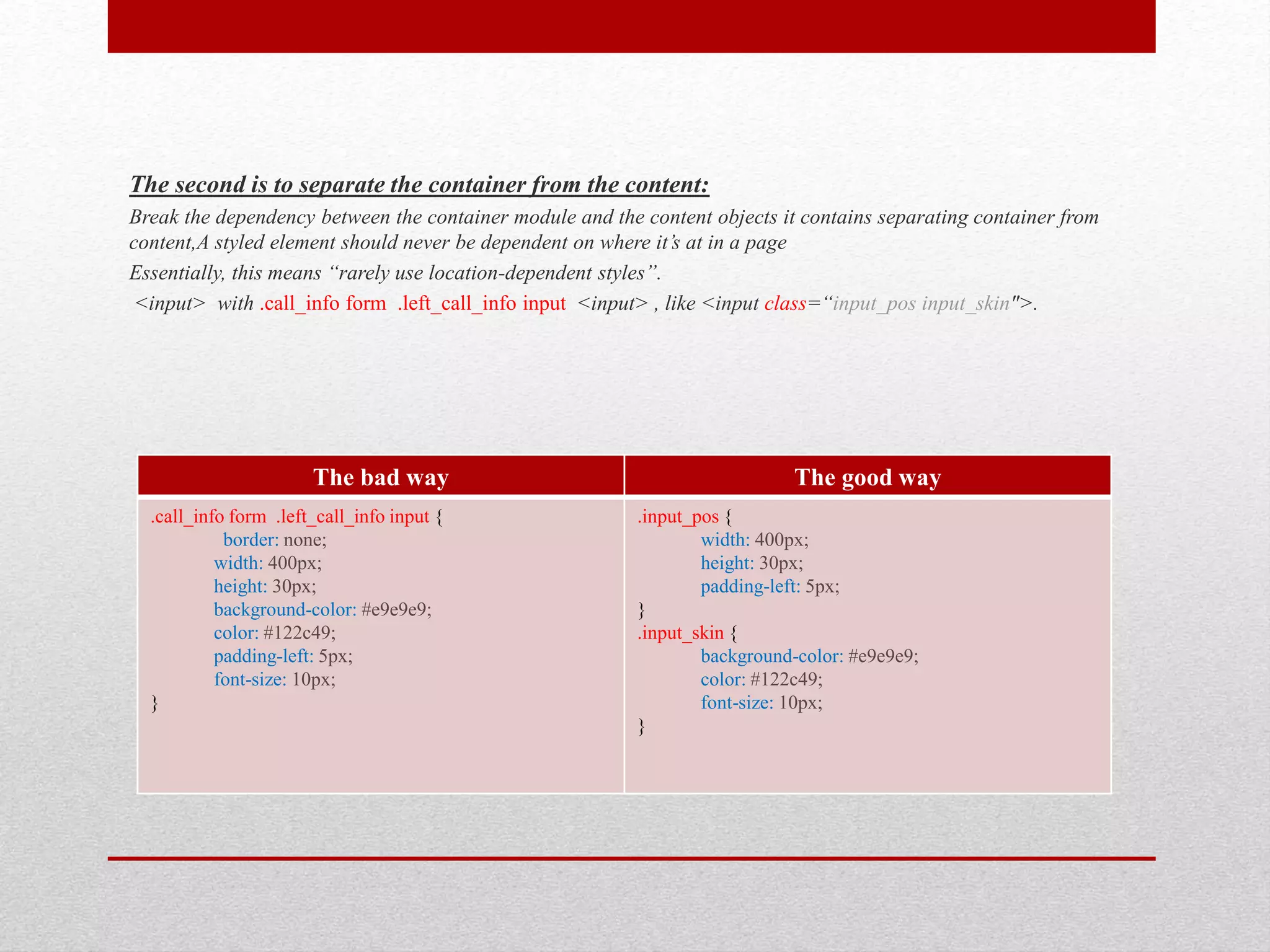Image resolution: width=1270 pixels, height=952 pixels.
Task: Click the red '.input_skin' selector in table
Action: pyautogui.click(x=680, y=633)
